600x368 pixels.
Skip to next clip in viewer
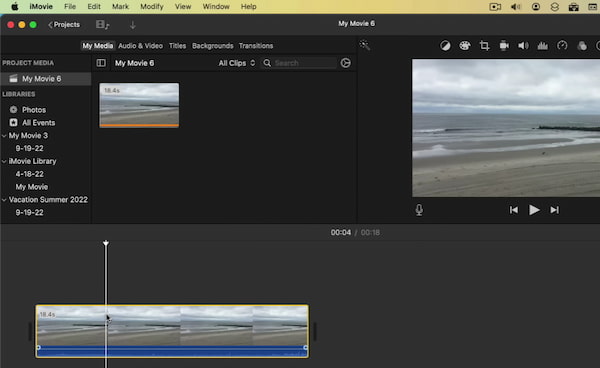(x=554, y=210)
